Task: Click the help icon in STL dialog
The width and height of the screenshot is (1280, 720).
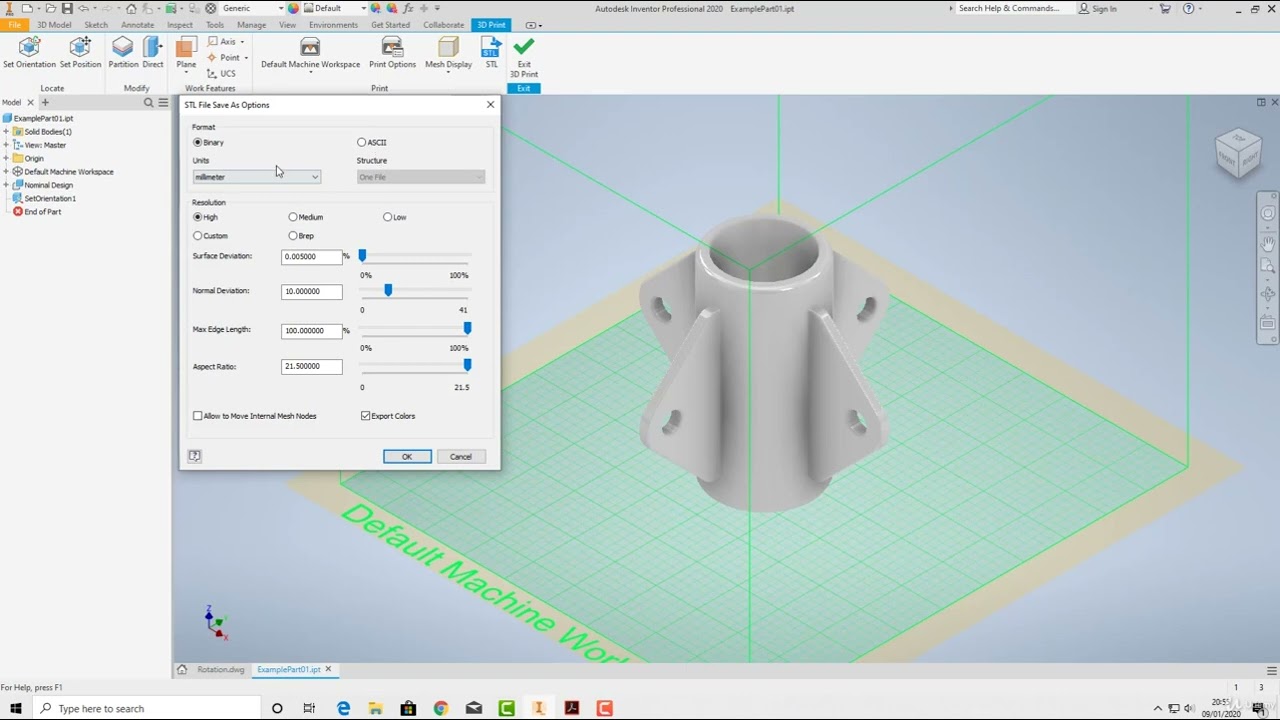Action: click(x=195, y=456)
